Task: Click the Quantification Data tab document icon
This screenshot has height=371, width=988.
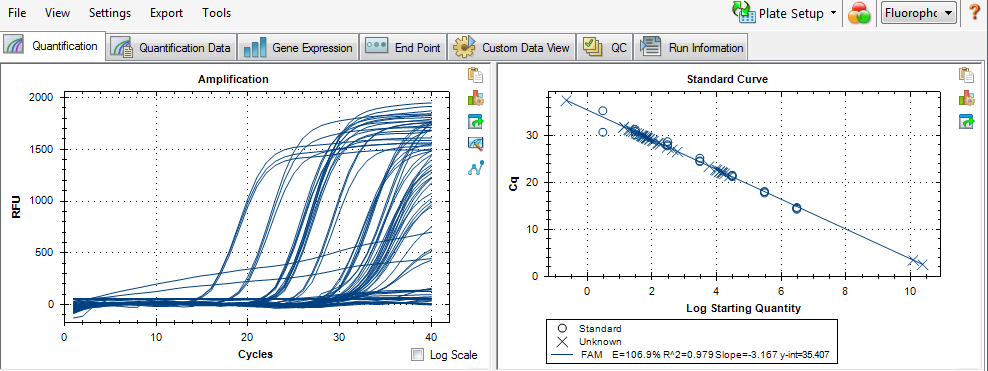Action: click(x=121, y=47)
